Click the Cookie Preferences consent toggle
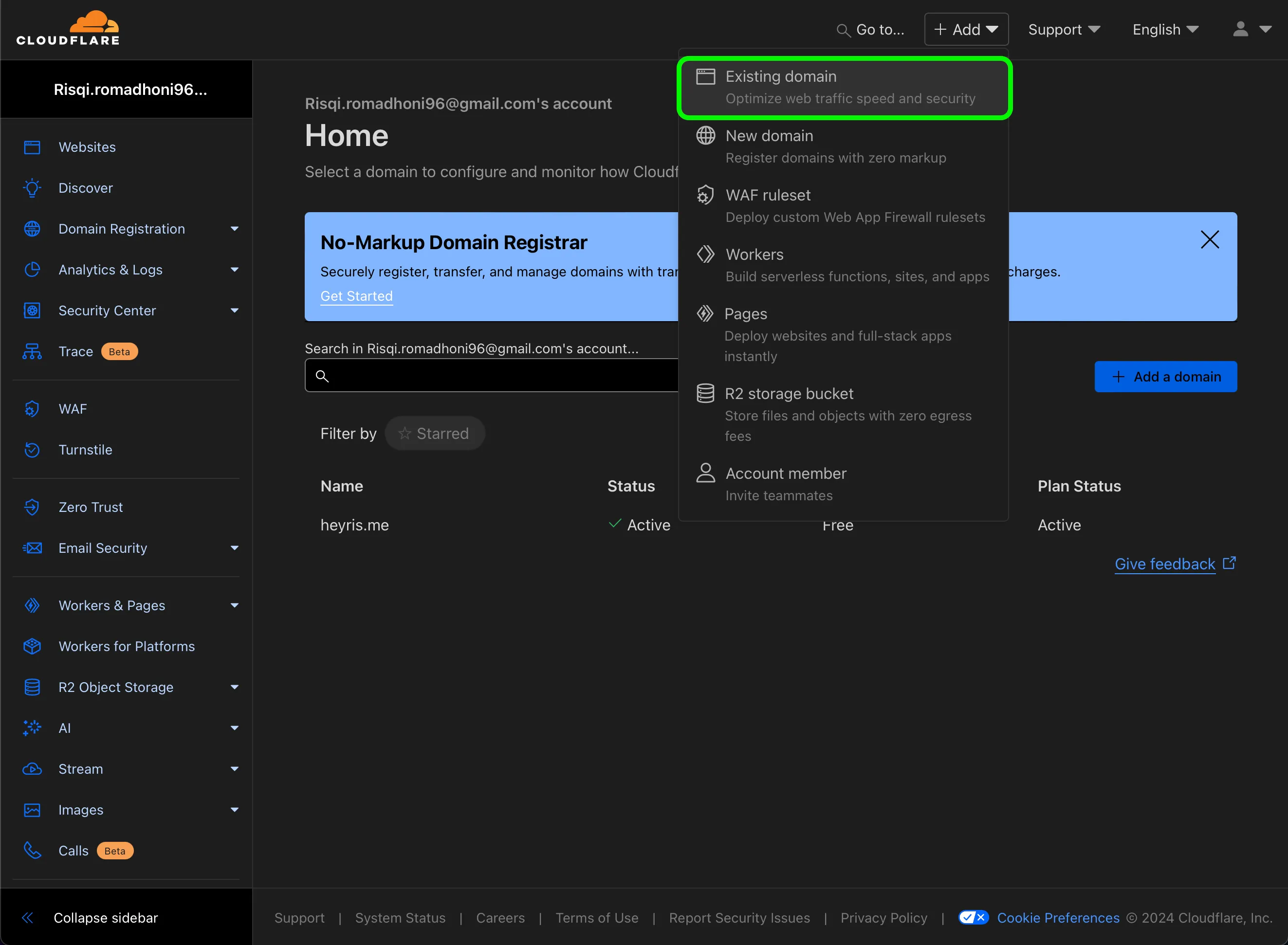 point(974,918)
